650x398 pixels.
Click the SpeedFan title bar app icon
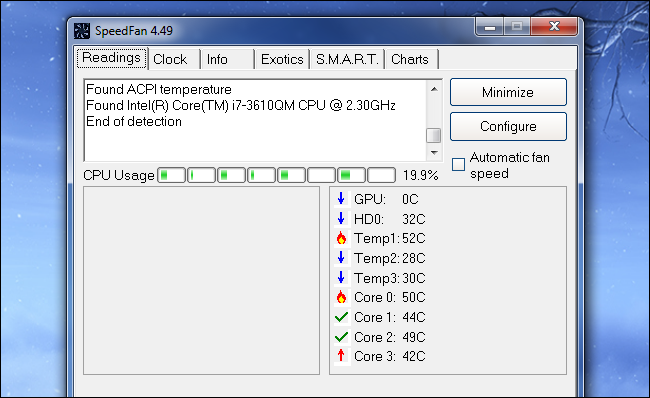[x=82, y=31]
